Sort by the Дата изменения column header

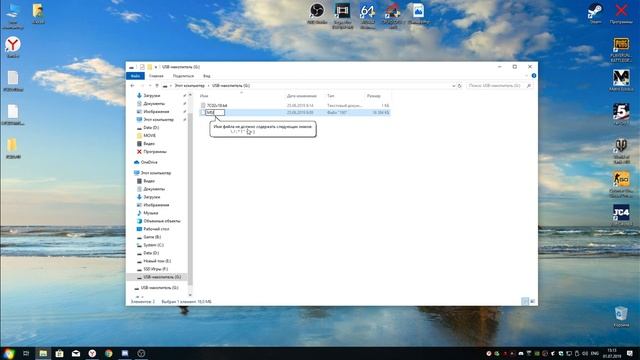(302, 96)
